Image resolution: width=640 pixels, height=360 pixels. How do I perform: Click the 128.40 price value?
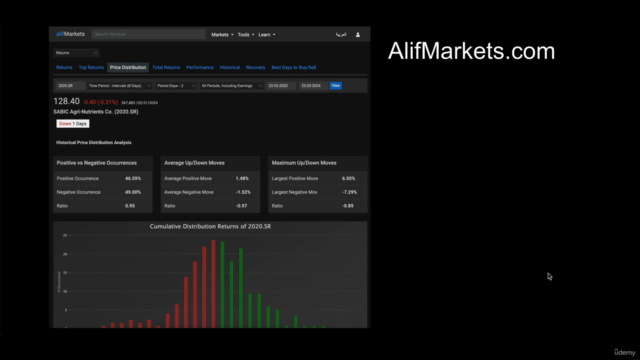click(x=67, y=101)
